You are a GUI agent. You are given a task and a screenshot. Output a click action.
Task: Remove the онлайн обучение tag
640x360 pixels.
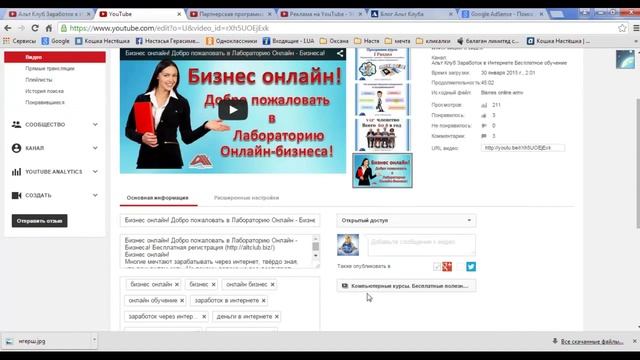pos(182,300)
